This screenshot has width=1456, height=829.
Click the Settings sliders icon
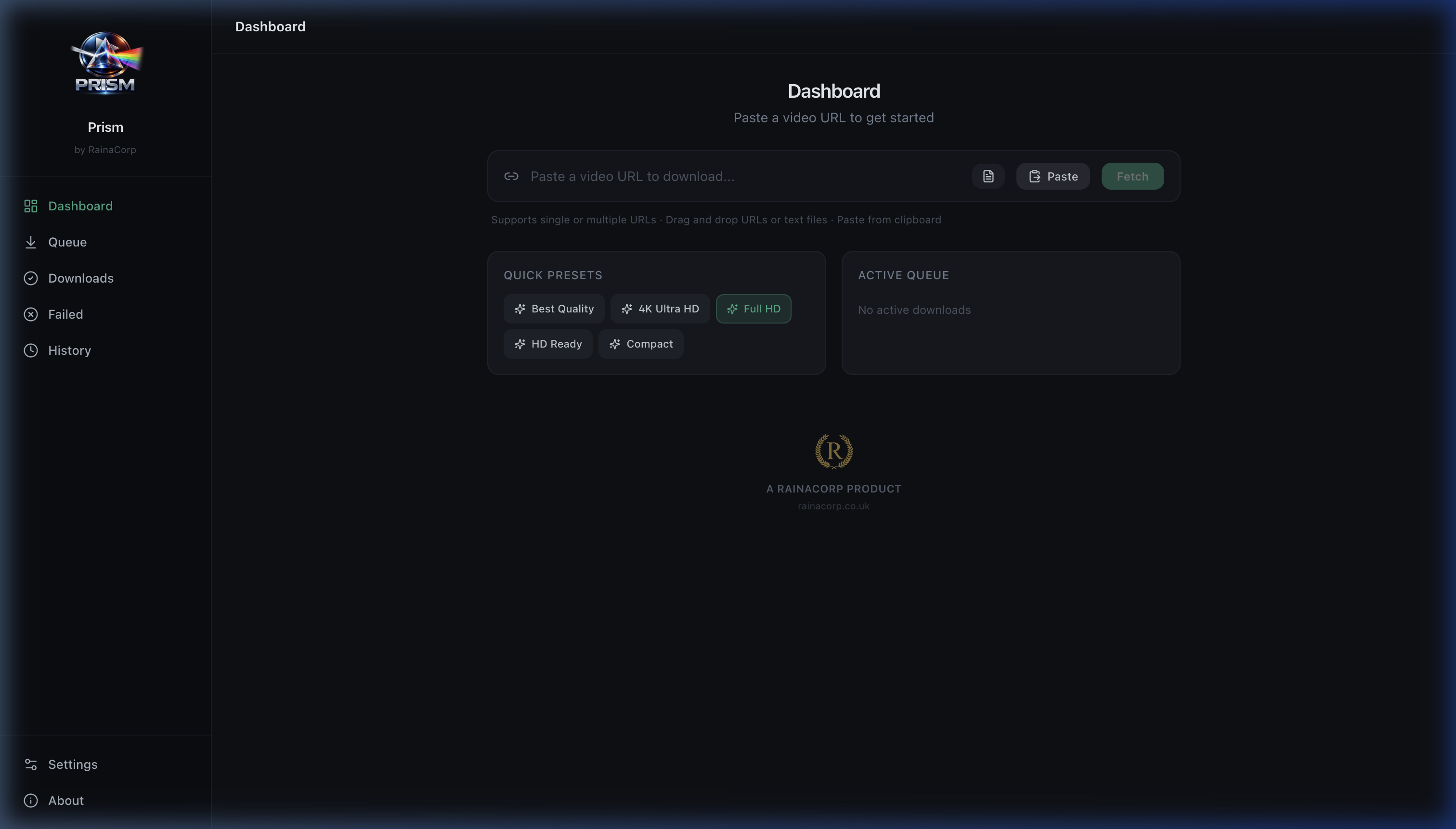coord(31,764)
